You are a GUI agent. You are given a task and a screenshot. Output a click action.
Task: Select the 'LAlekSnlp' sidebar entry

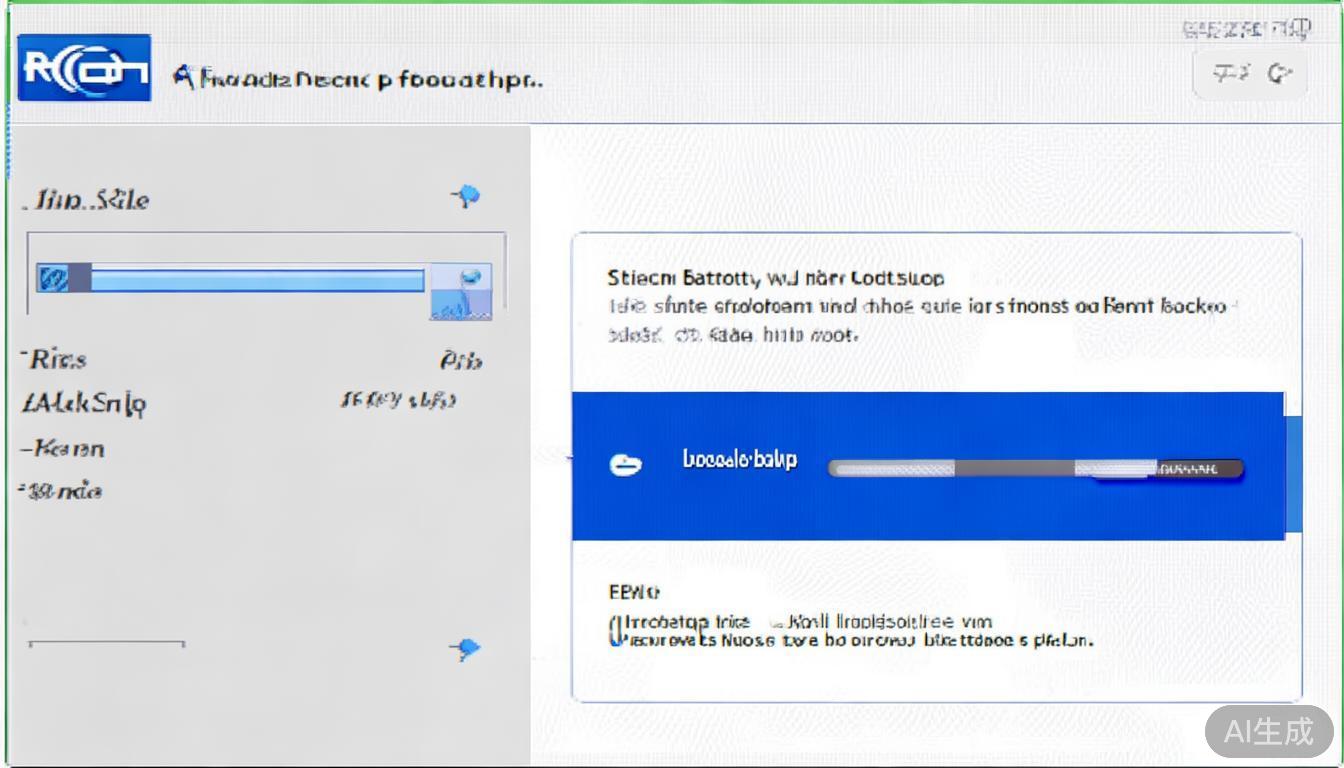coord(85,403)
